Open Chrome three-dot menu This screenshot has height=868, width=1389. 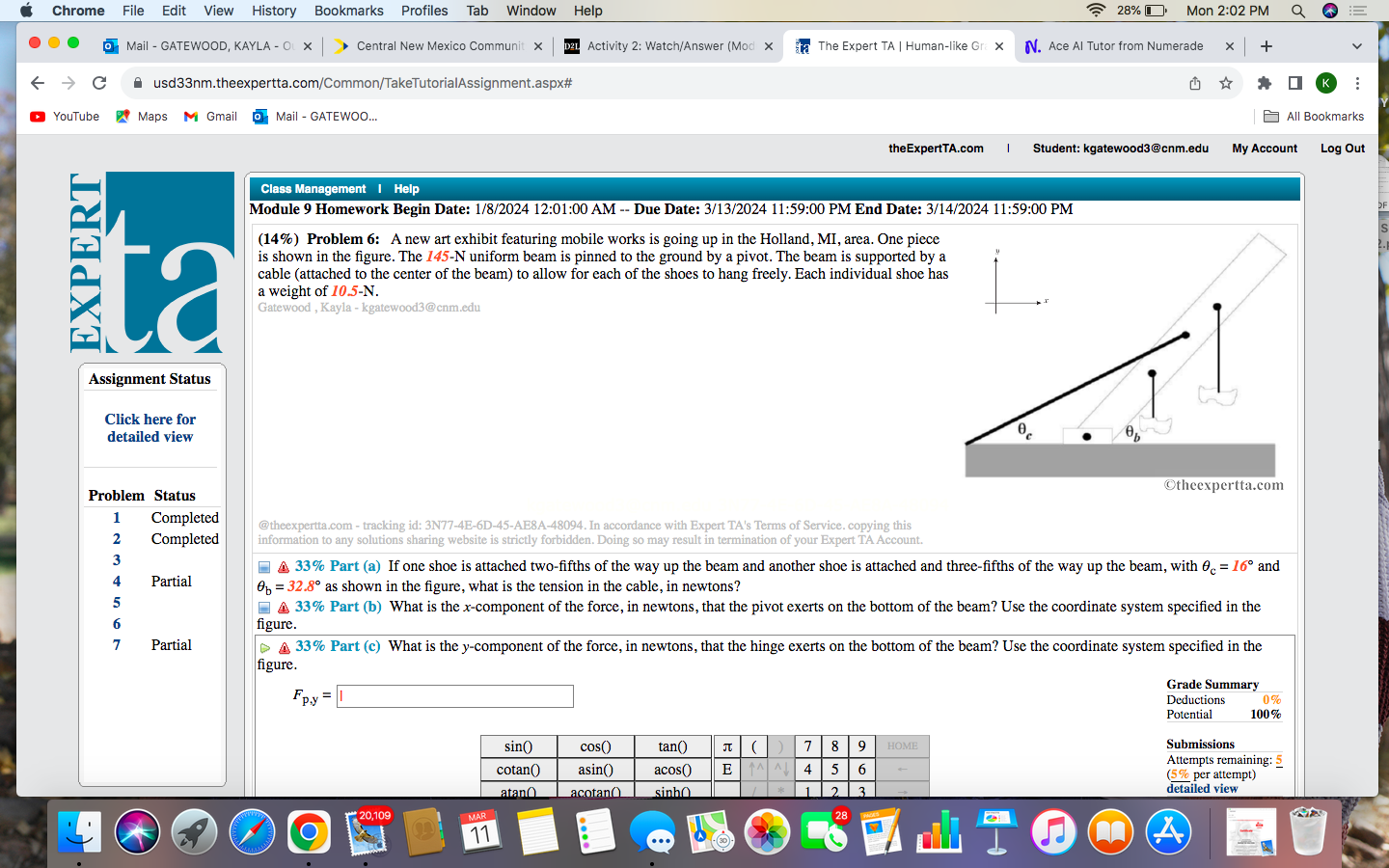(1357, 83)
